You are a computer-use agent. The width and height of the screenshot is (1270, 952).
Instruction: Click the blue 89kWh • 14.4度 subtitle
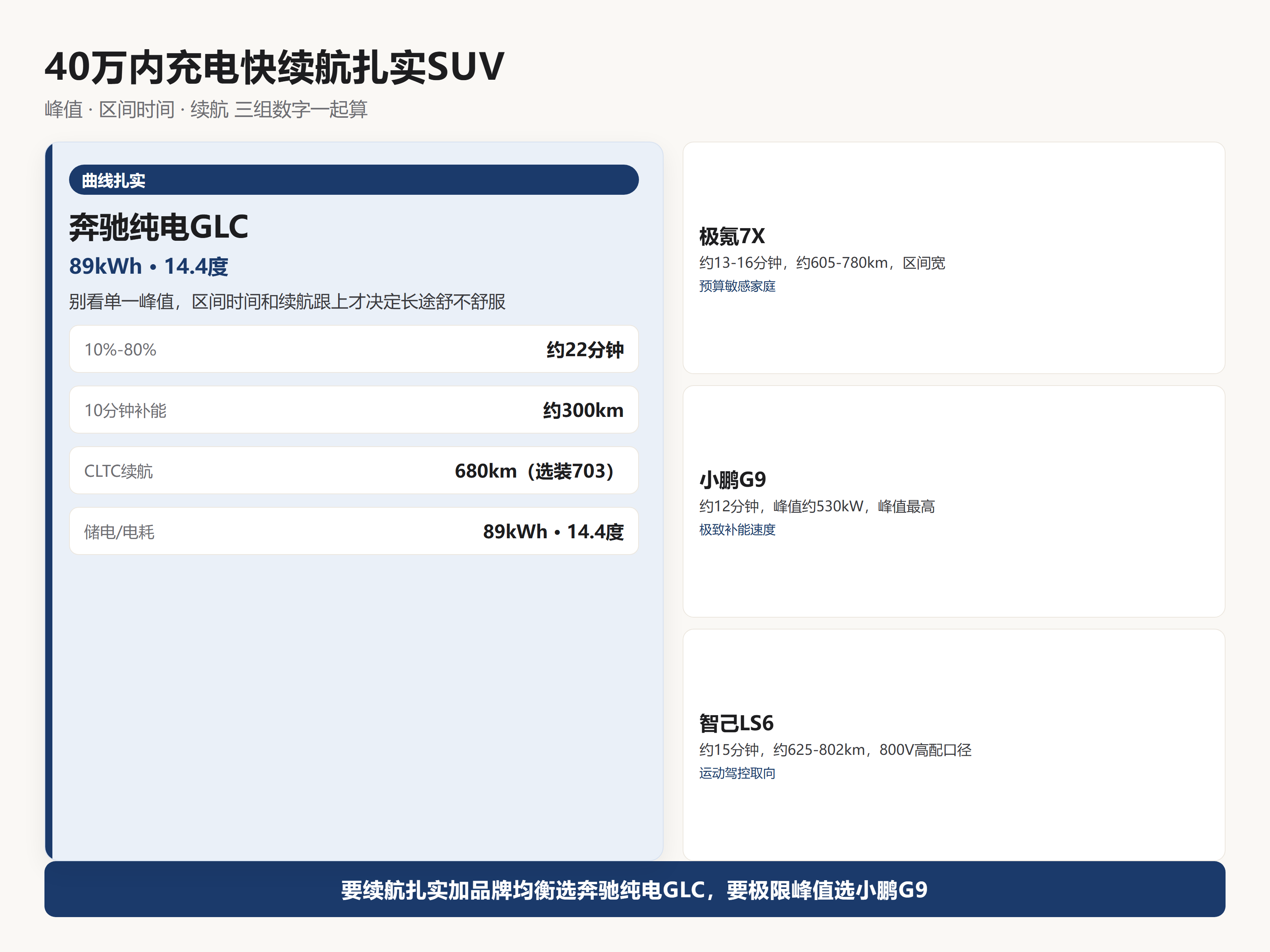[x=149, y=266]
